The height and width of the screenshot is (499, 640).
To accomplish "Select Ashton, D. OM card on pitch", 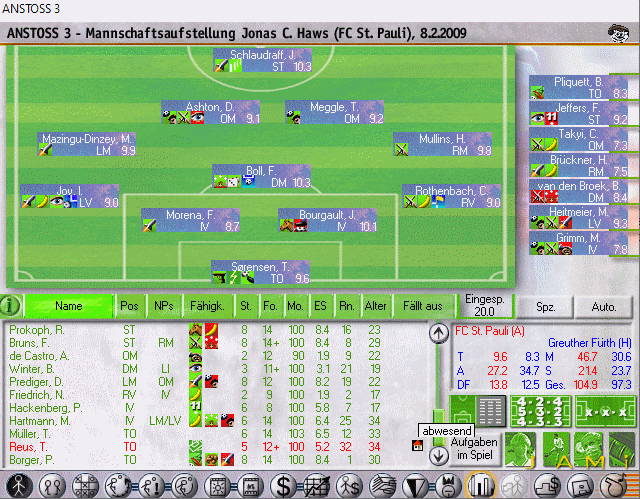I will (x=211, y=112).
